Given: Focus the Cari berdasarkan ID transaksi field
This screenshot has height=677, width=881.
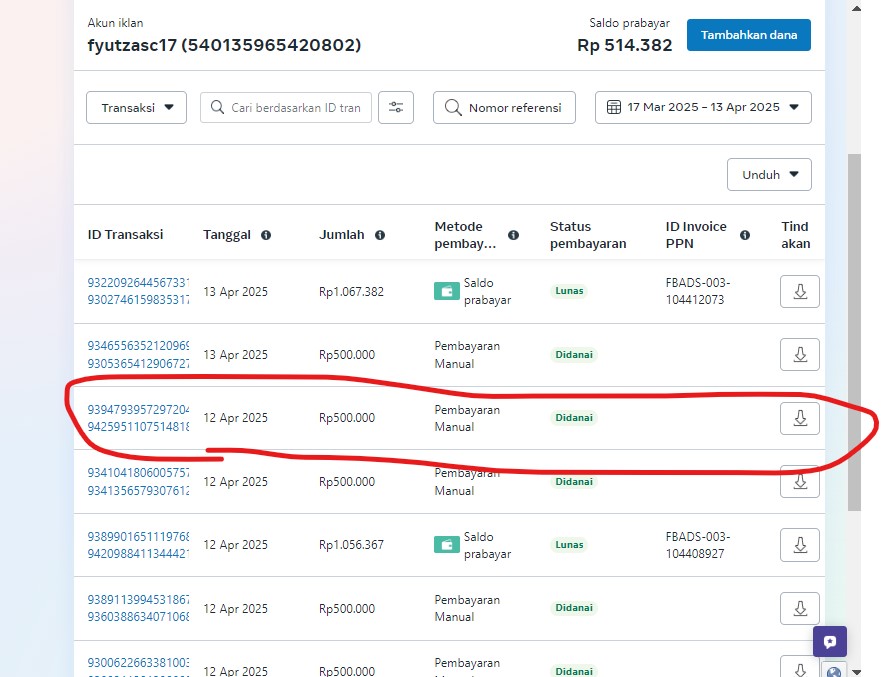Looking at the screenshot, I should (295, 108).
